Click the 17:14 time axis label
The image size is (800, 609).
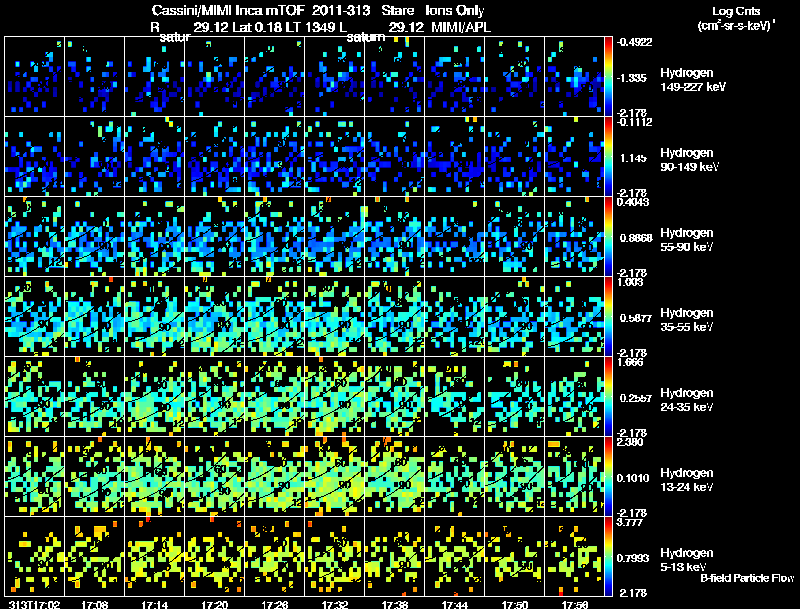[155, 604]
